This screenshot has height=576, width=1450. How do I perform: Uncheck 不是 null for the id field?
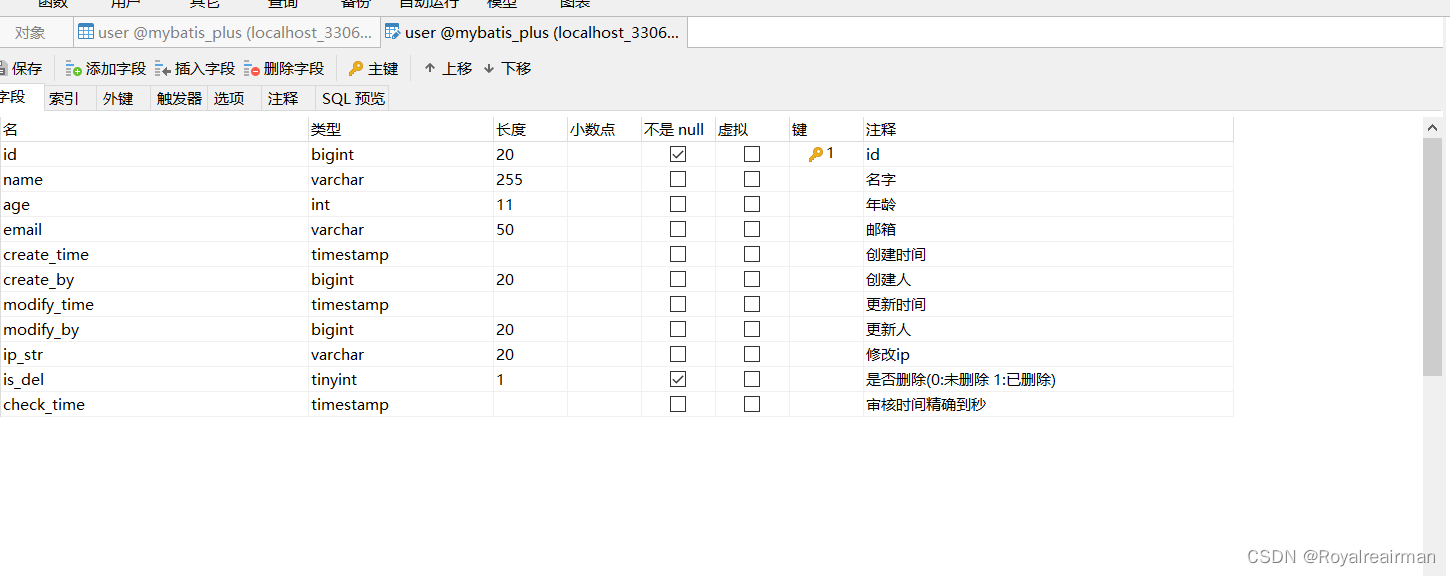pos(678,153)
